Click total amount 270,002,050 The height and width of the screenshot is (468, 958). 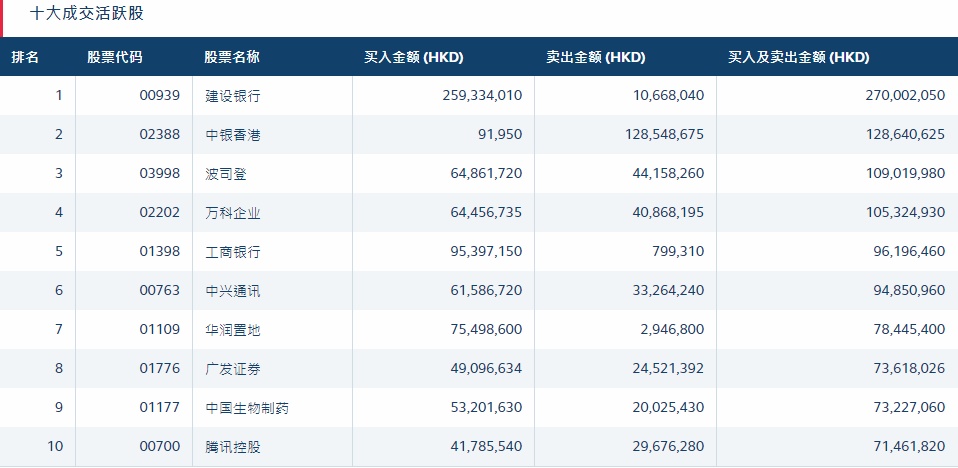[x=905, y=96]
